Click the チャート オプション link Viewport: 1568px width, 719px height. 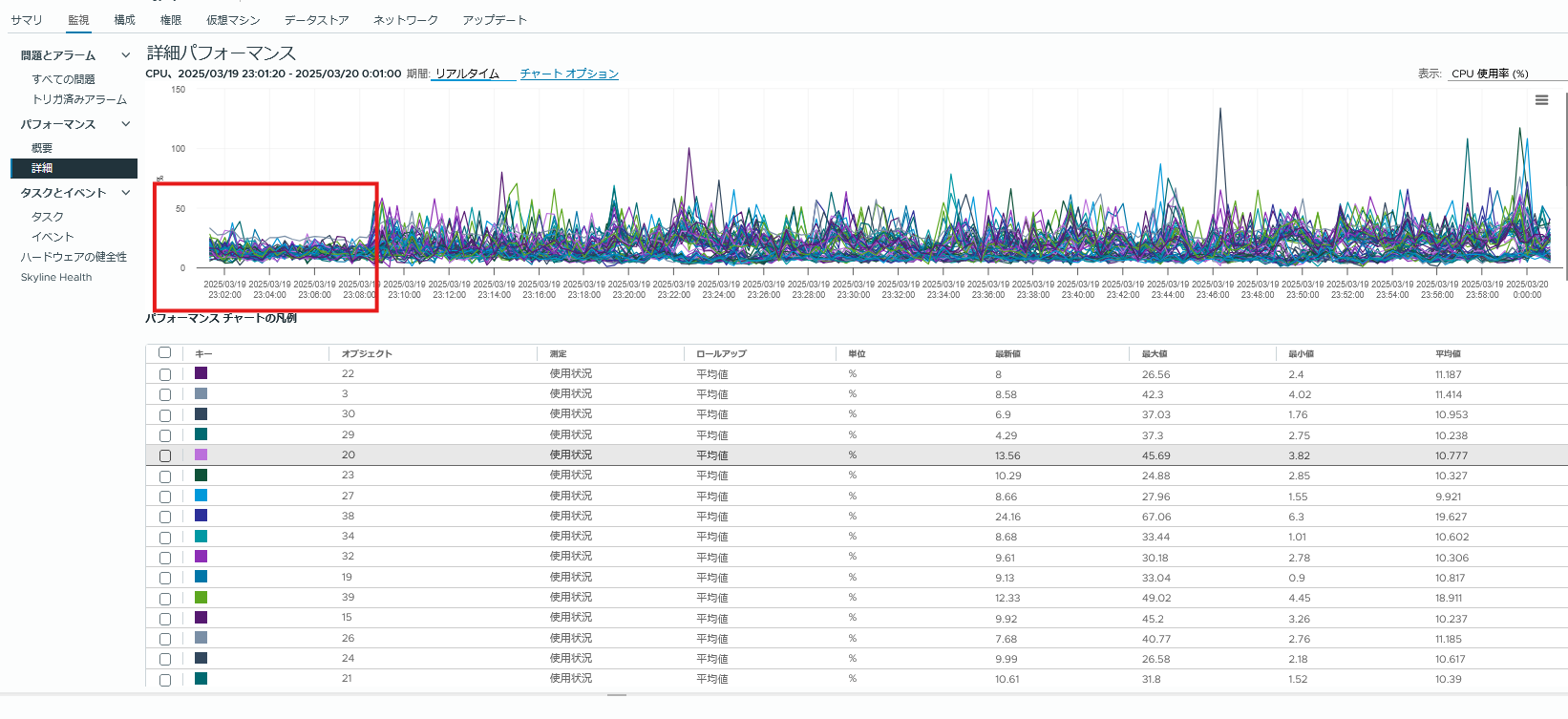(x=569, y=74)
